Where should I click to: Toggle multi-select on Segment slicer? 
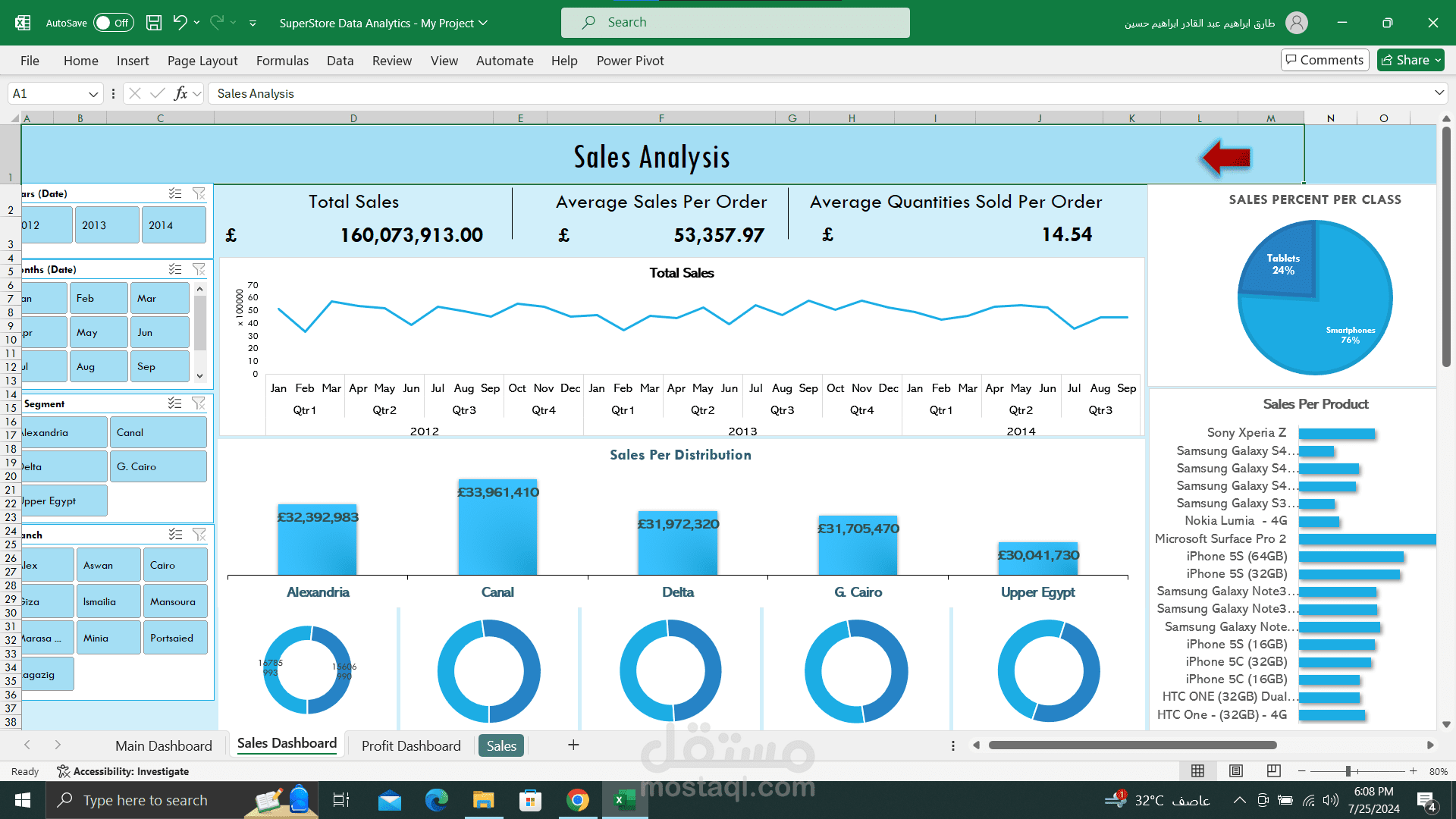pyautogui.click(x=175, y=403)
